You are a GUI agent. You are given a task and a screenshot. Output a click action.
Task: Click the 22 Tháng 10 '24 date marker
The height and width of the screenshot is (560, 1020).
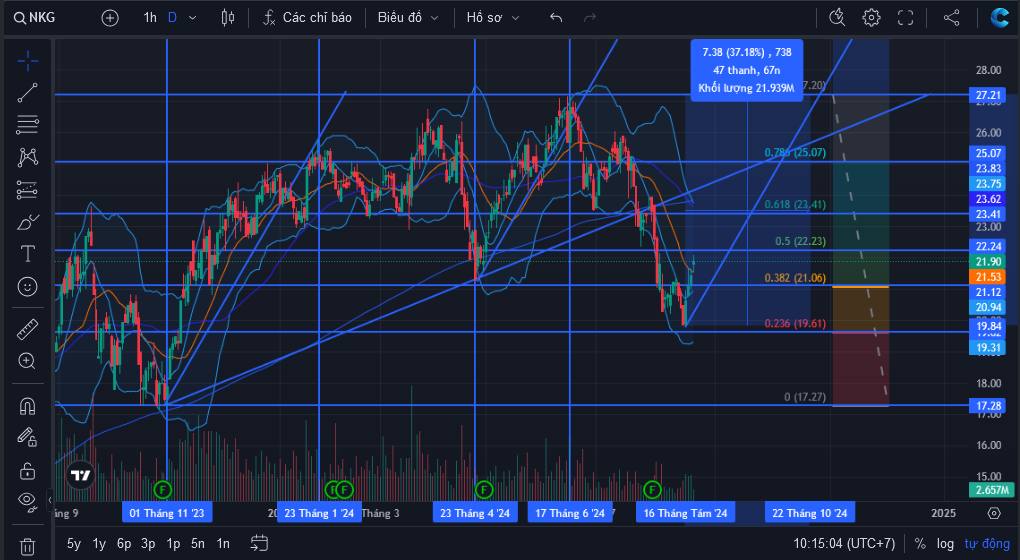pyautogui.click(x=810, y=513)
